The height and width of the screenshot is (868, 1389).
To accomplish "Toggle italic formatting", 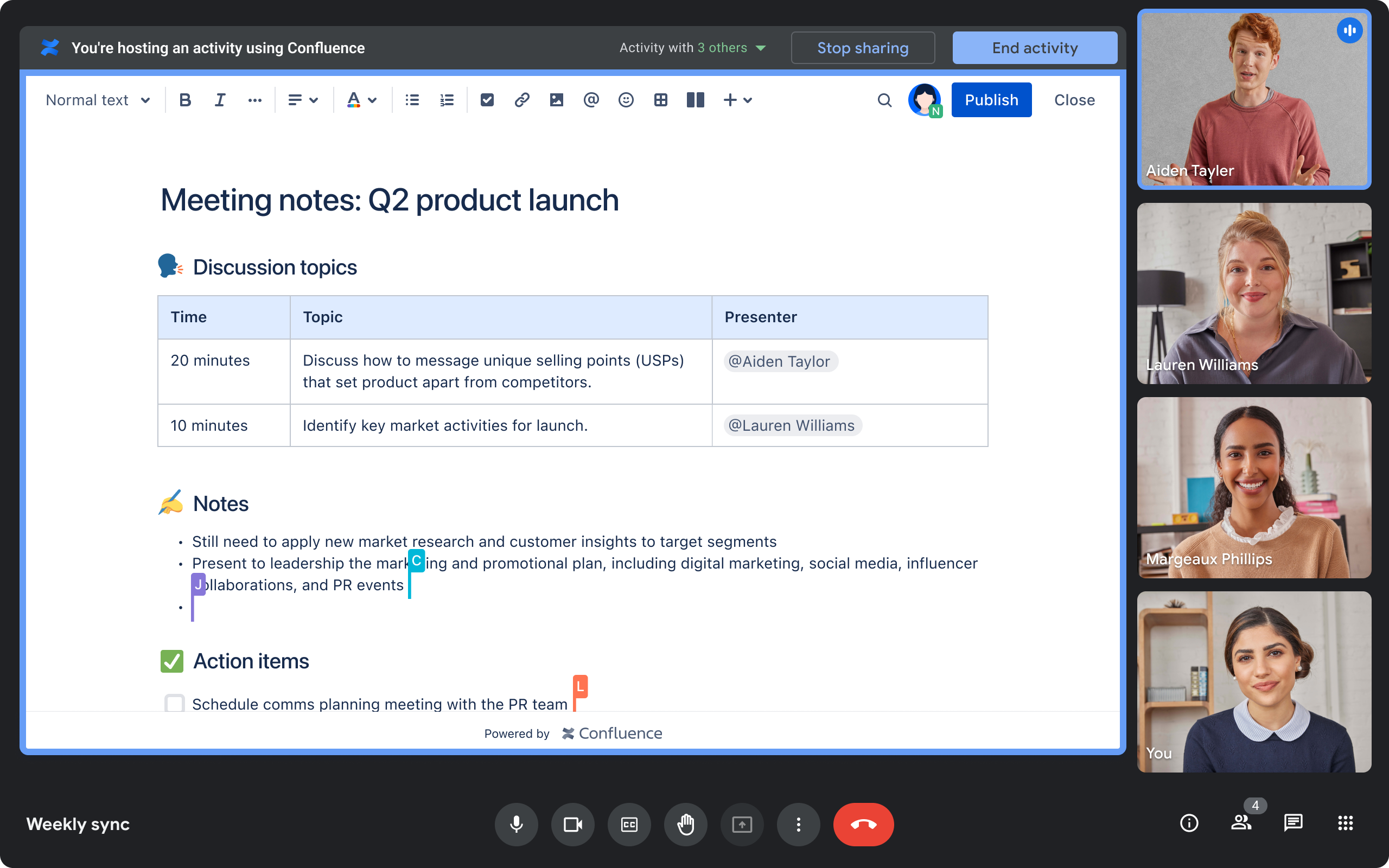I will [x=220, y=100].
